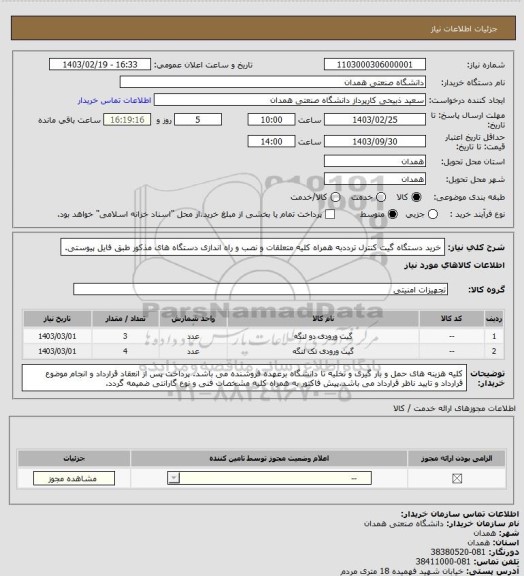Select the خدمت radio button
Image resolution: width=524 pixels, height=576 pixels.
tap(381, 197)
